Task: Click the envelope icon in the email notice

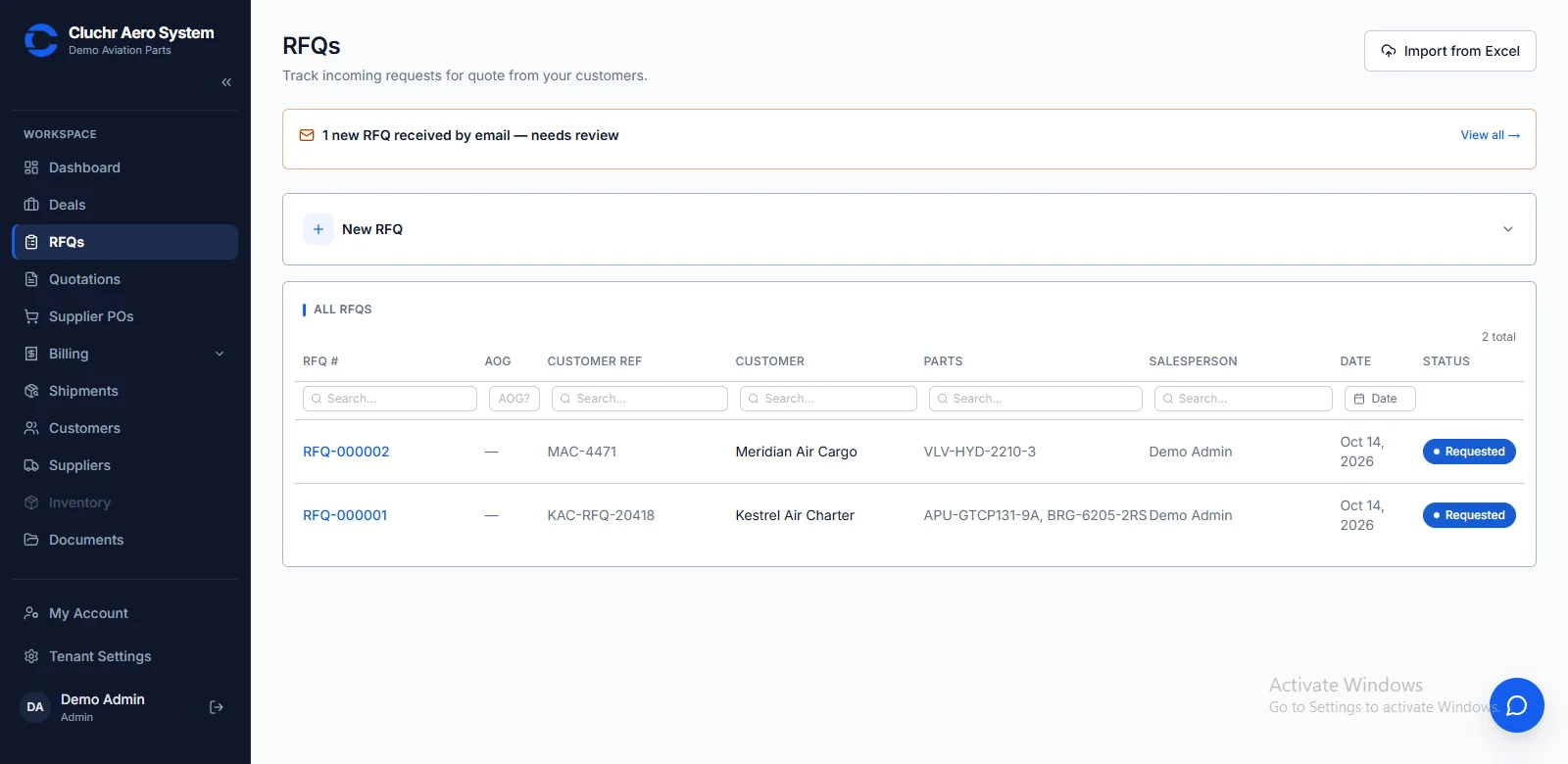Action: [307, 135]
